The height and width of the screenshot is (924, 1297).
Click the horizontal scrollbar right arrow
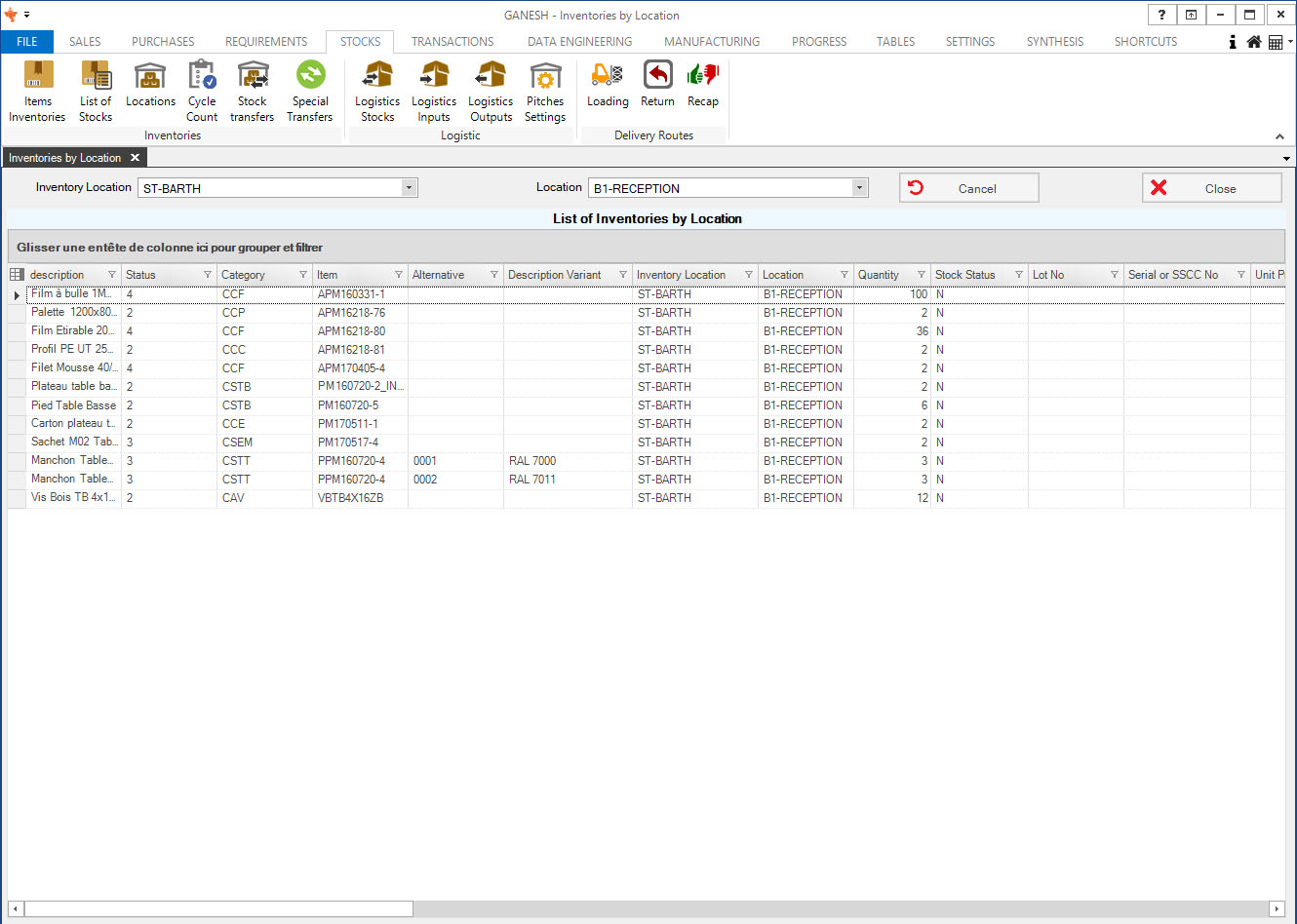click(x=1277, y=909)
